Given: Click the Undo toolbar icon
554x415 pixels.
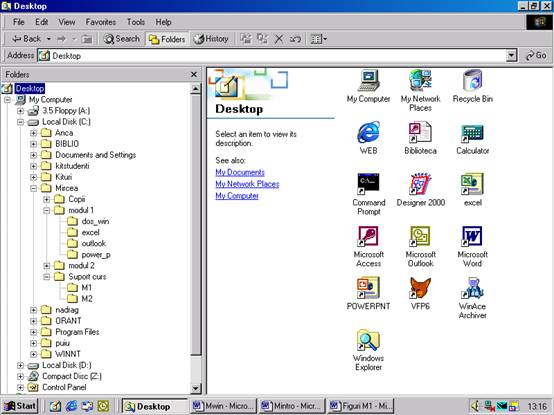Looking at the screenshot, I should click(x=295, y=39).
